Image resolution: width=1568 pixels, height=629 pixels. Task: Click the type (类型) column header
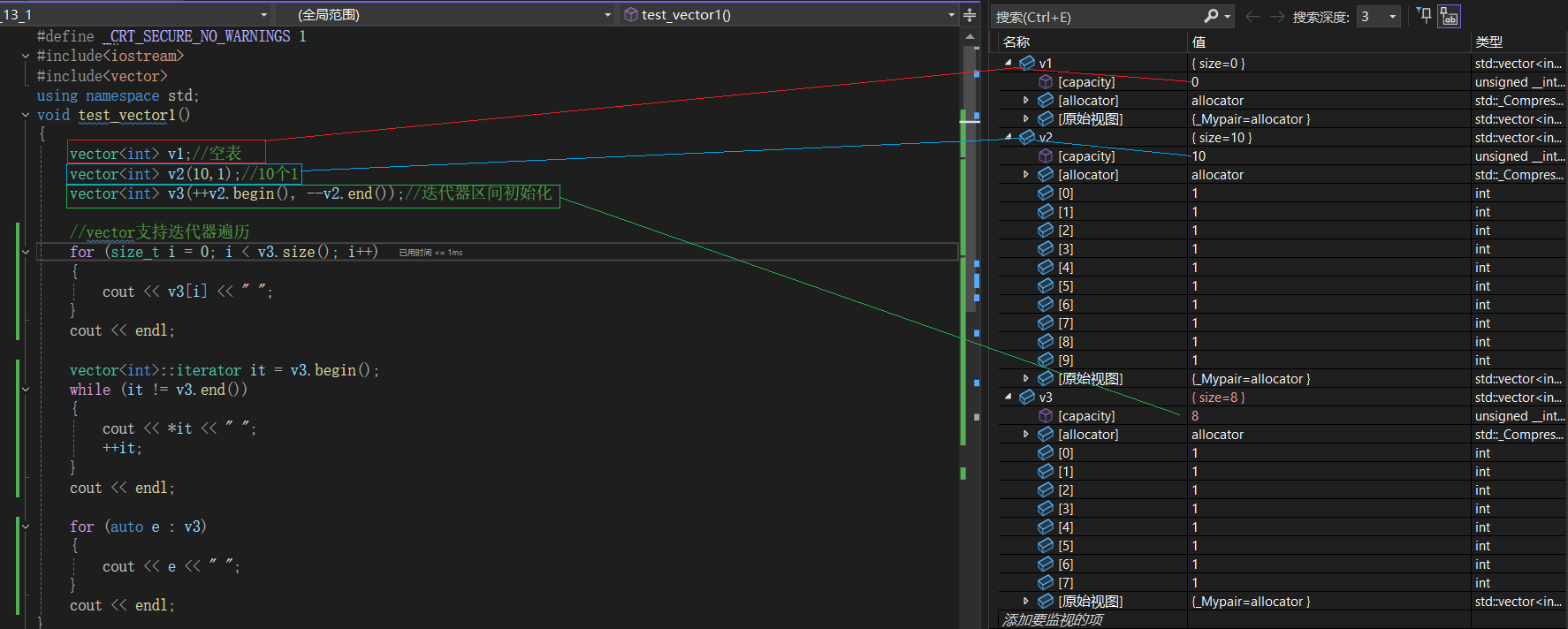1519,42
